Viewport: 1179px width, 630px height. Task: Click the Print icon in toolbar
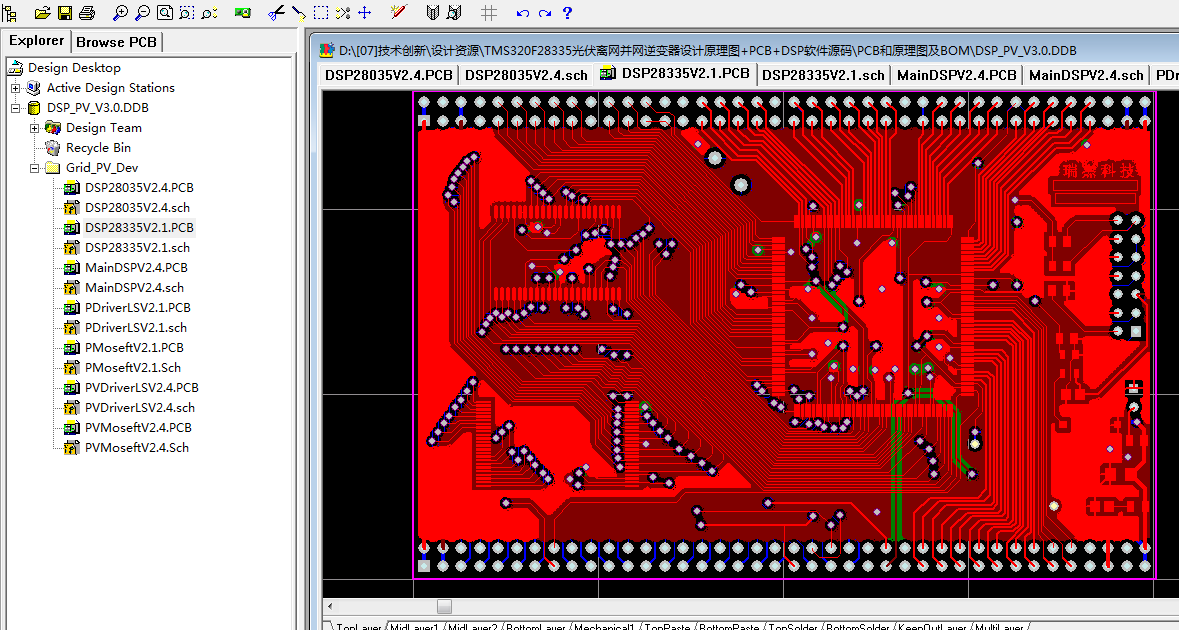coord(87,13)
